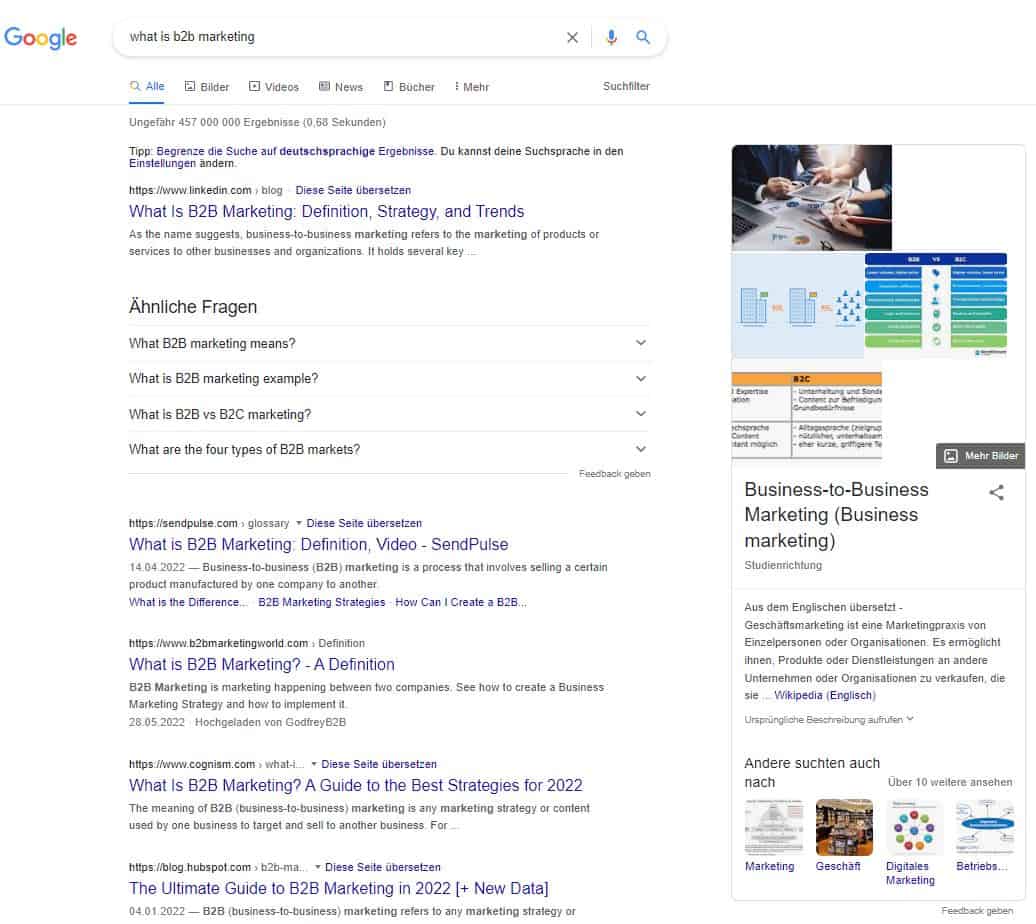The image size is (1036, 924).
Task: Click the b2bmarketingworld.com result URL
Action: [x=246, y=644]
